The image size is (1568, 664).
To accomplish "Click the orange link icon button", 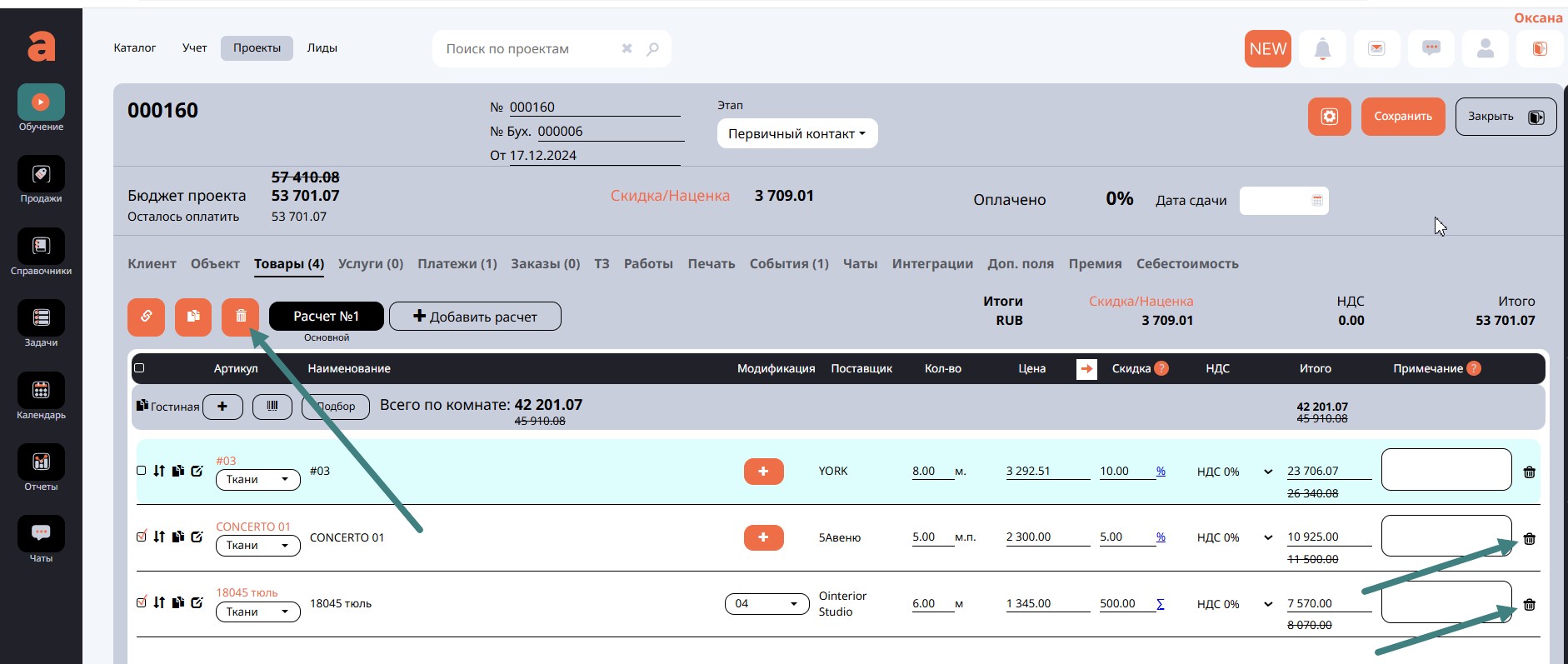I will tap(146, 317).
